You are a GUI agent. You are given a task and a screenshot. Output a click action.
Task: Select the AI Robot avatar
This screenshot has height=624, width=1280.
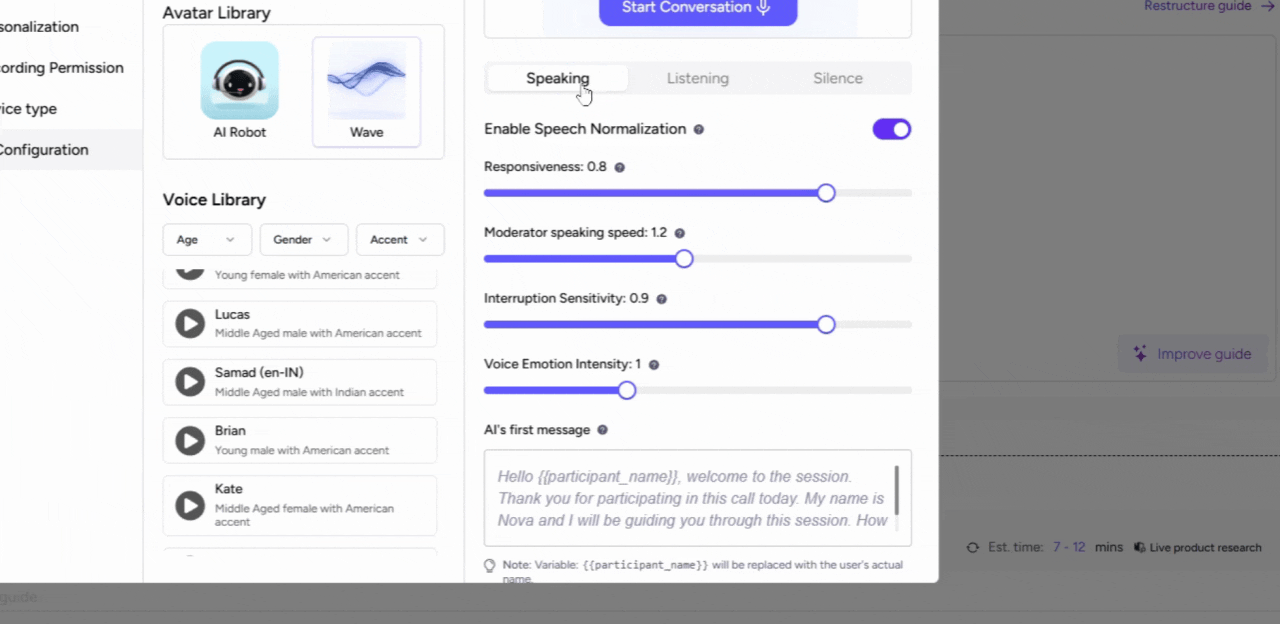(239, 81)
